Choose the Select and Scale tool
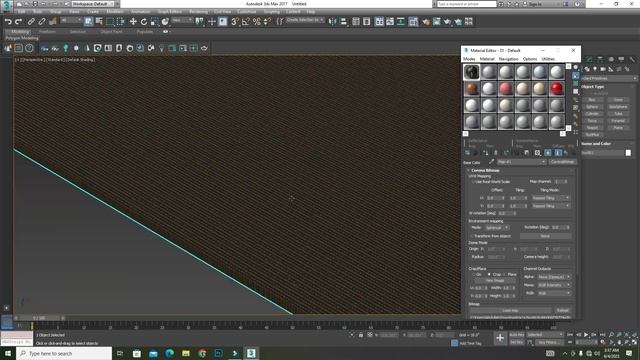The image size is (640, 360). tap(154, 22)
